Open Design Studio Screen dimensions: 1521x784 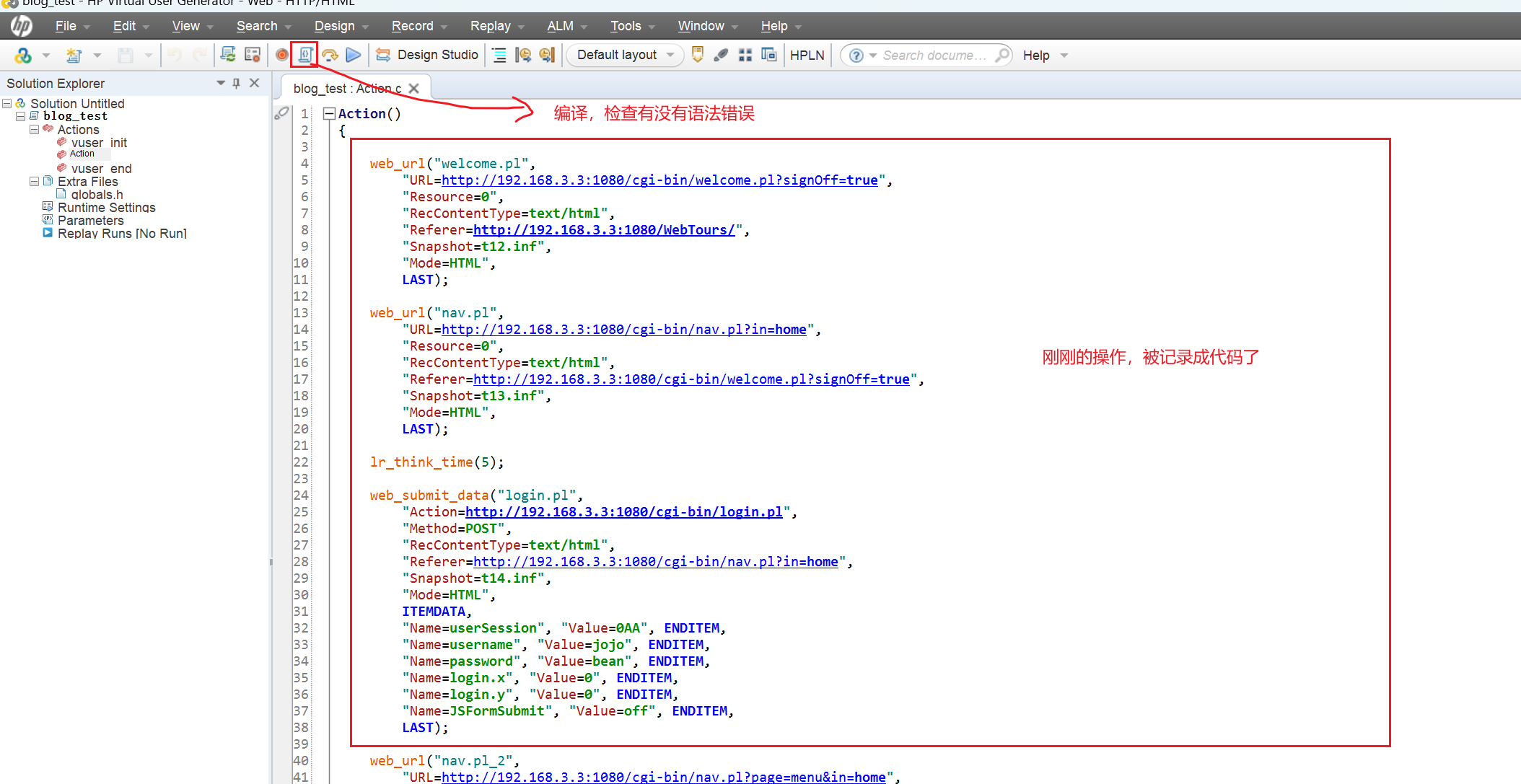(427, 55)
